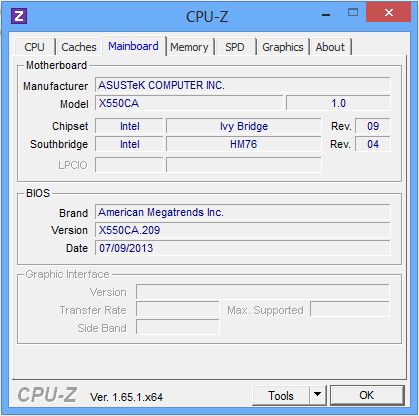This screenshot has width=419, height=416.
Task: Minimize the CPU-Z window
Action: (326, 14)
